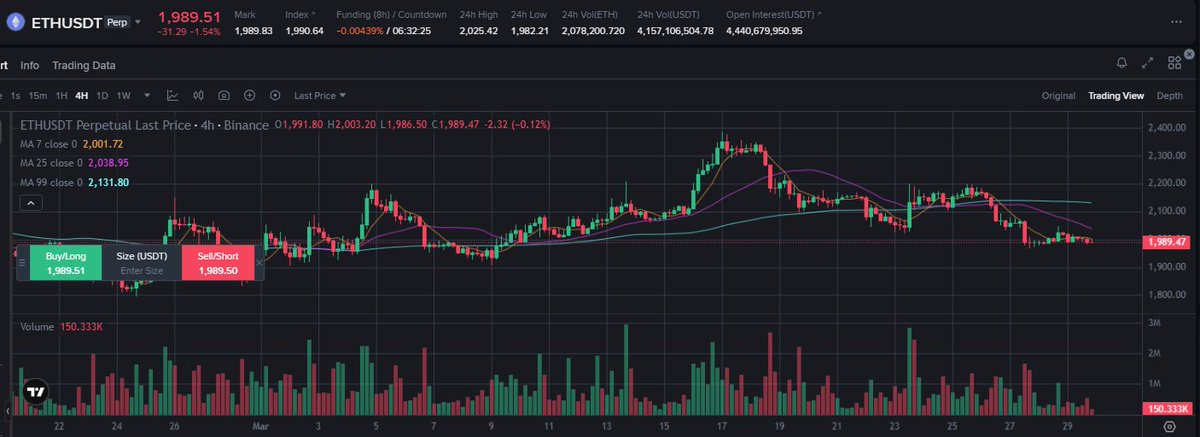The image size is (1200, 437).
Task: Click the Open Interest value 4,440,679,950.95
Action: tap(765, 31)
